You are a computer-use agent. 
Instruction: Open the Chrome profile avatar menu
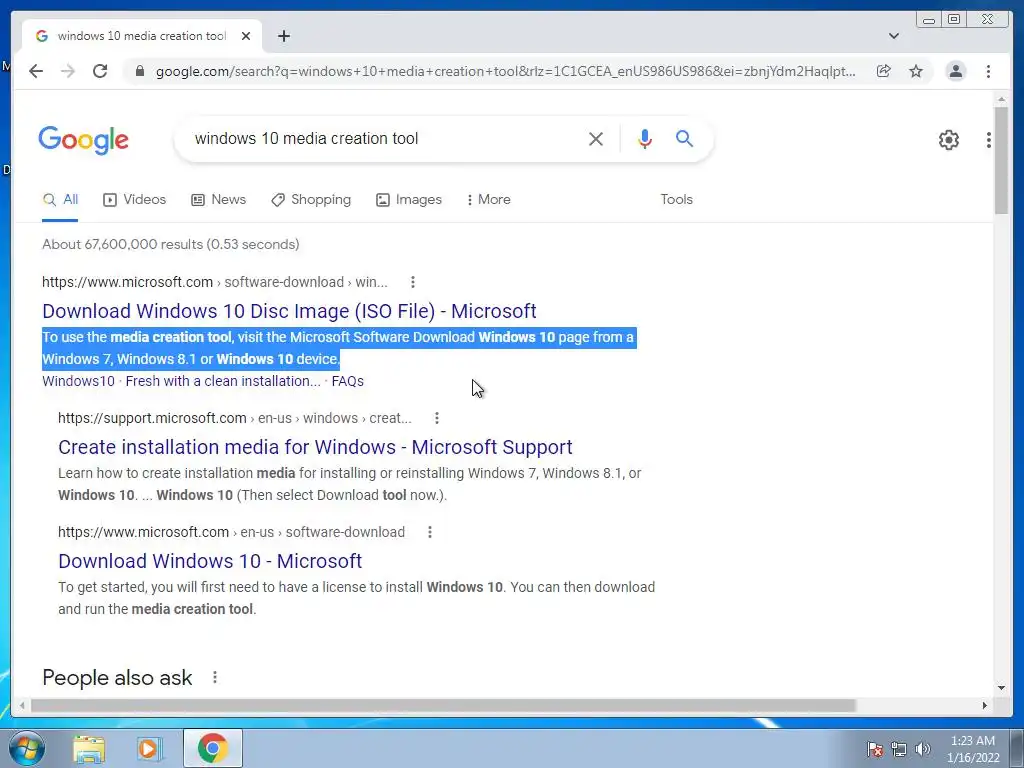(x=955, y=71)
